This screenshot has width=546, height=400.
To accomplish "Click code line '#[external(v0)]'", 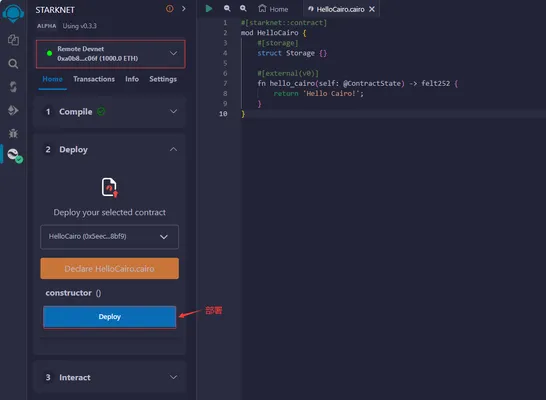I will 288,73.
